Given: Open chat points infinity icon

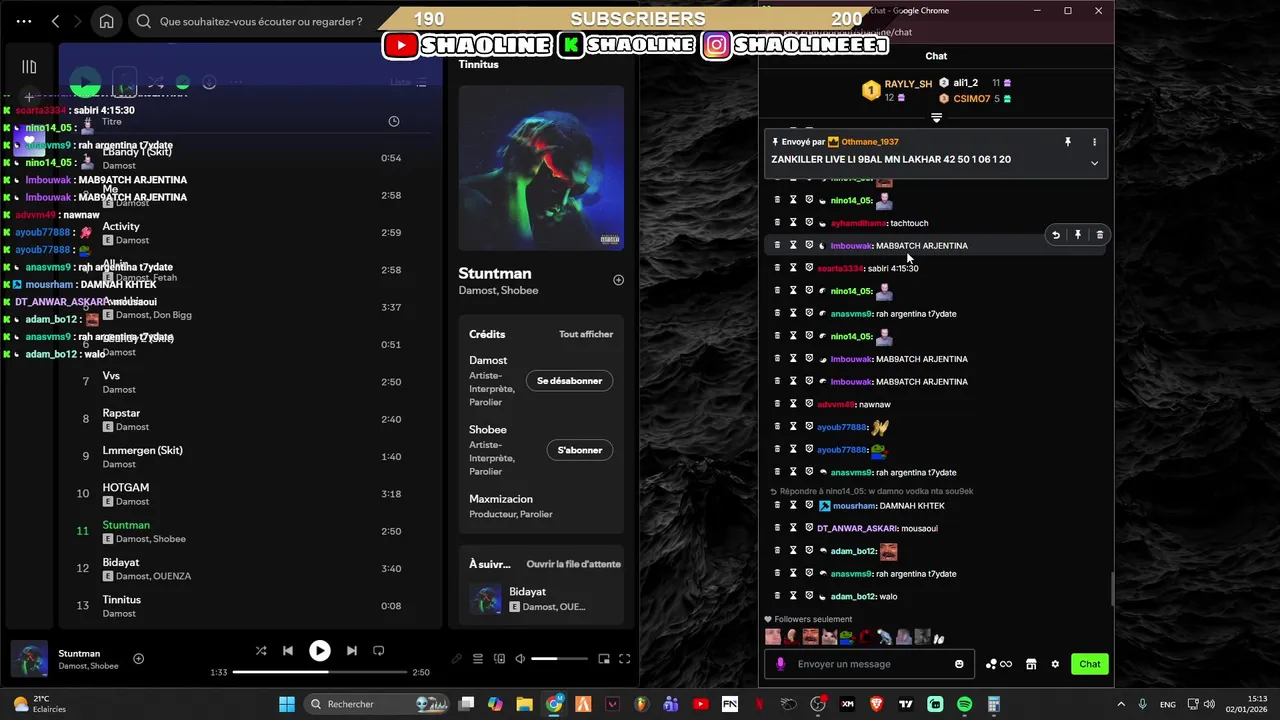Looking at the screenshot, I should (999, 664).
